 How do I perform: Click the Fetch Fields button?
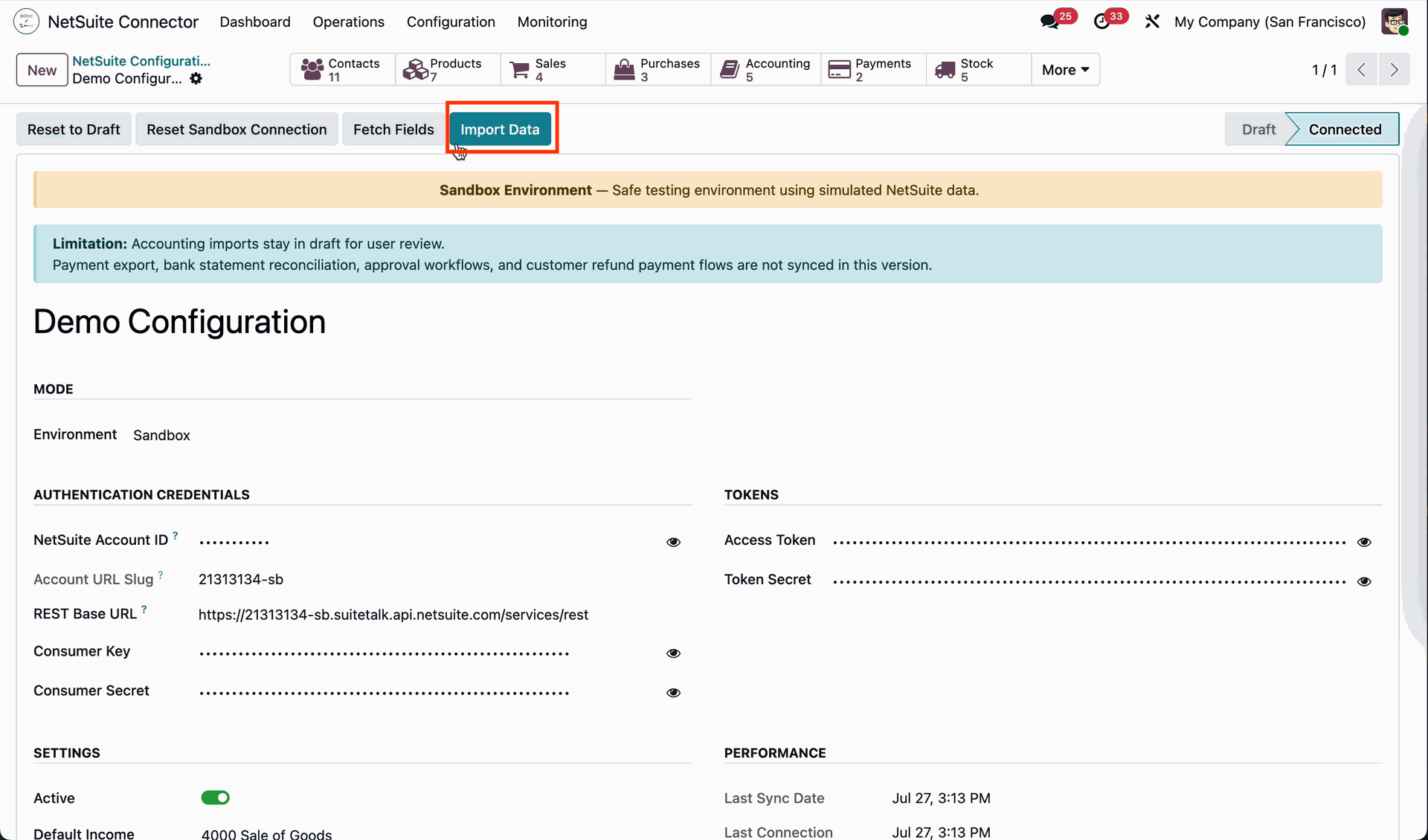click(x=393, y=129)
